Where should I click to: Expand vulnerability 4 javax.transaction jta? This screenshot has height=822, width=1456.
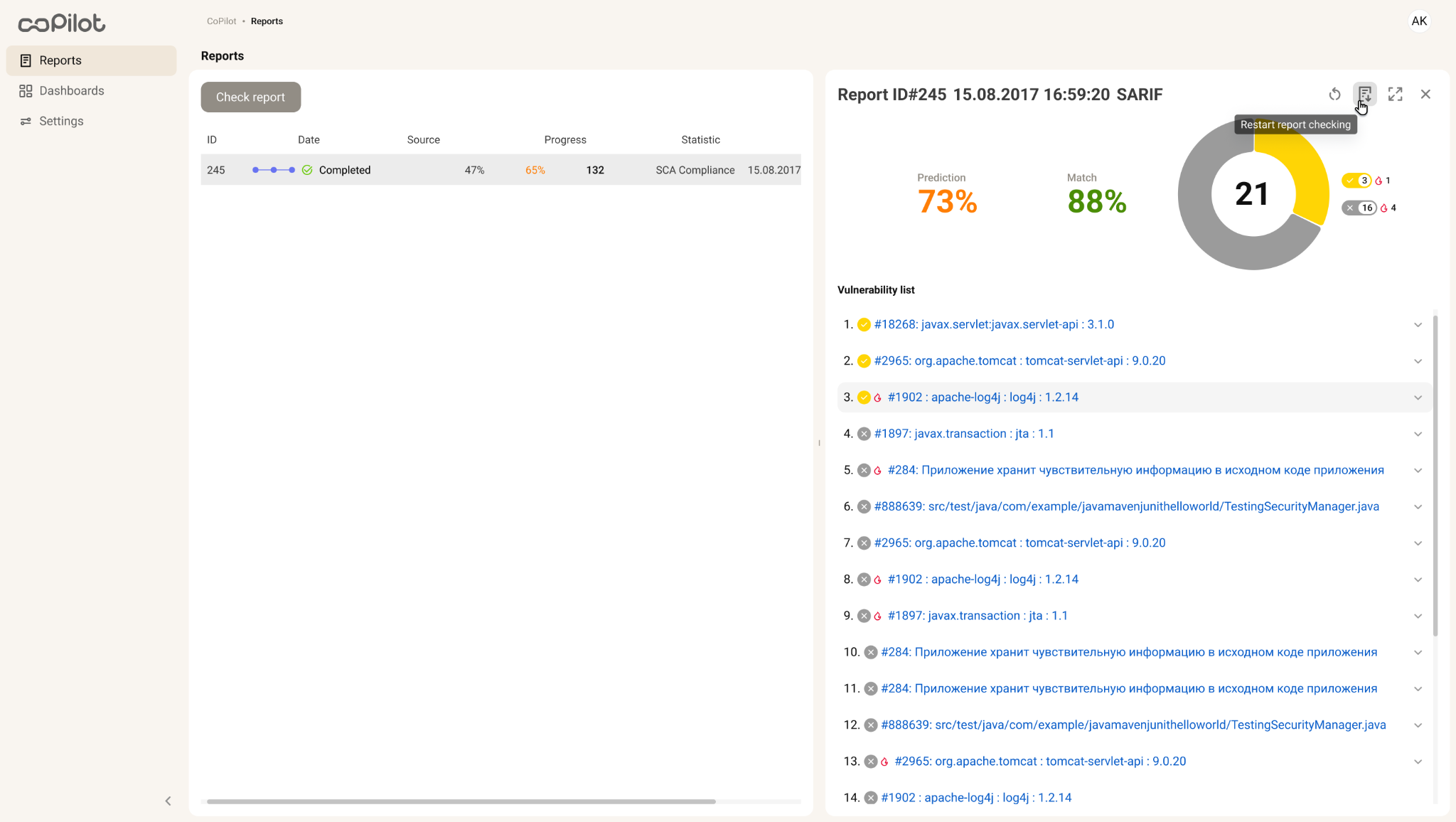coord(1418,434)
